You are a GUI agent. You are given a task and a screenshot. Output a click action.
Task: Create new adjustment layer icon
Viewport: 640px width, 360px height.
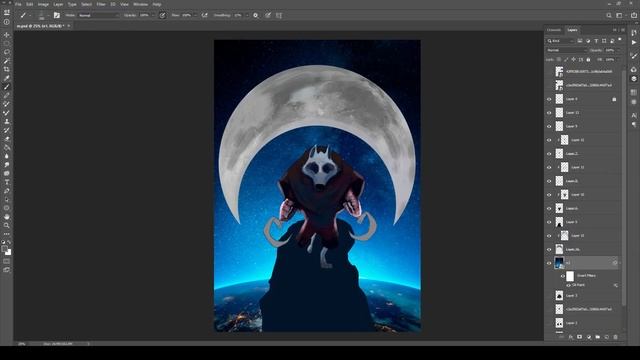tap(589, 337)
